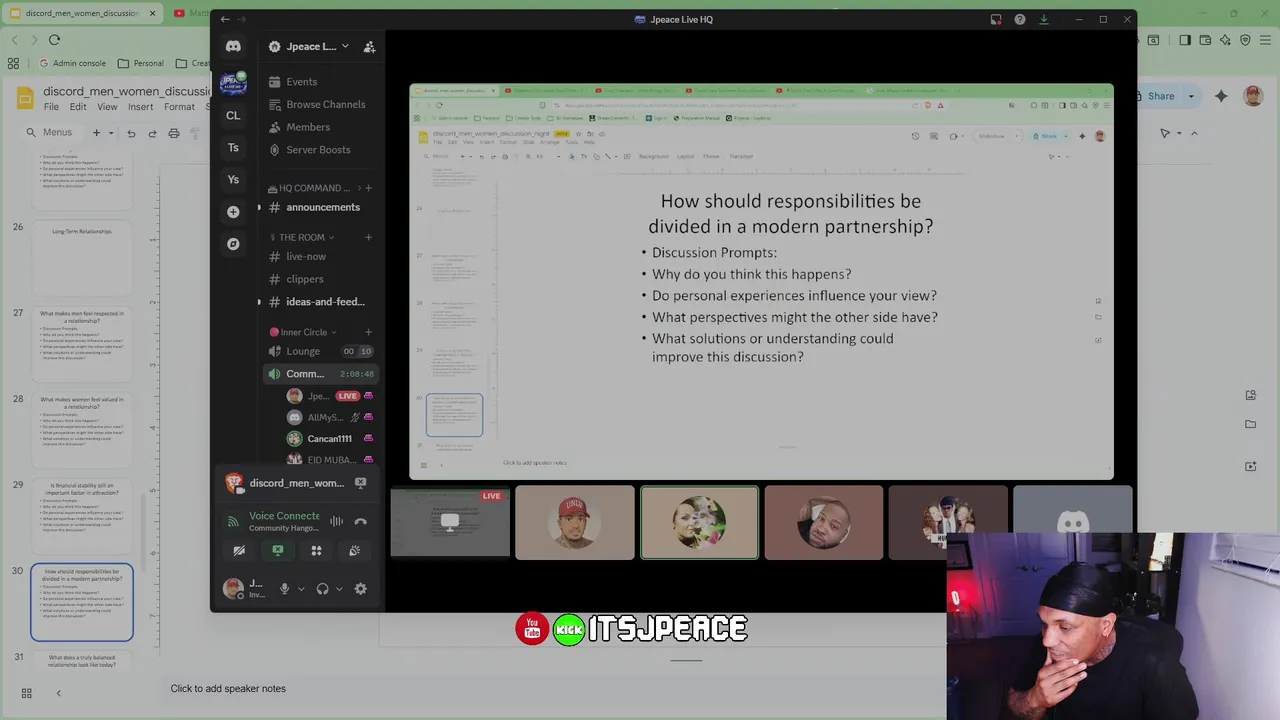
Task: Open new slide layout dropdown arrow
Action: click(111, 133)
